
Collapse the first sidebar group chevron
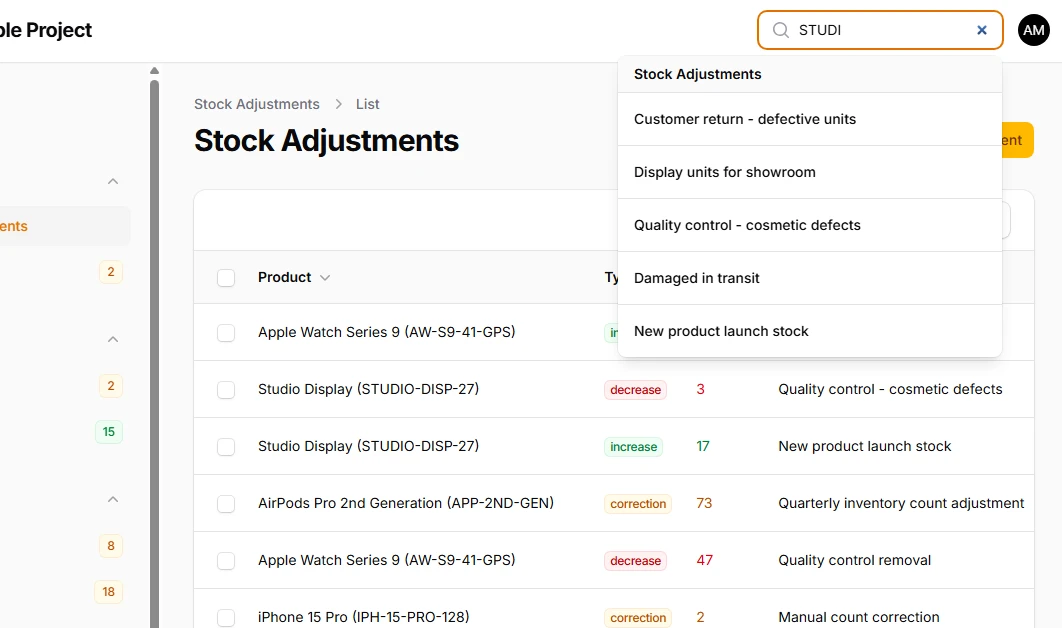113,181
